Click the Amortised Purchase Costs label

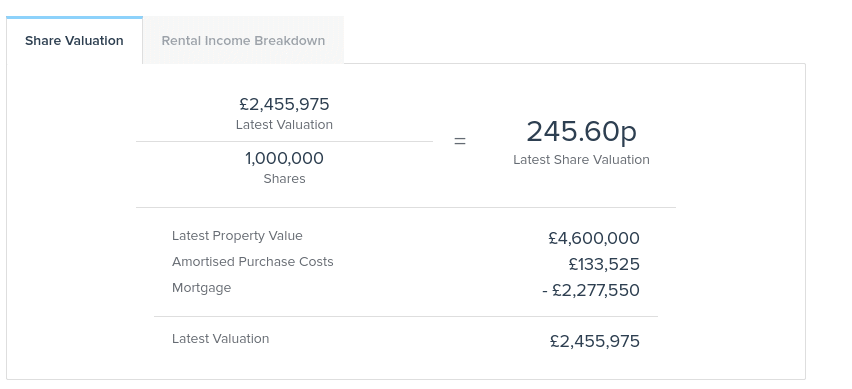(x=253, y=262)
